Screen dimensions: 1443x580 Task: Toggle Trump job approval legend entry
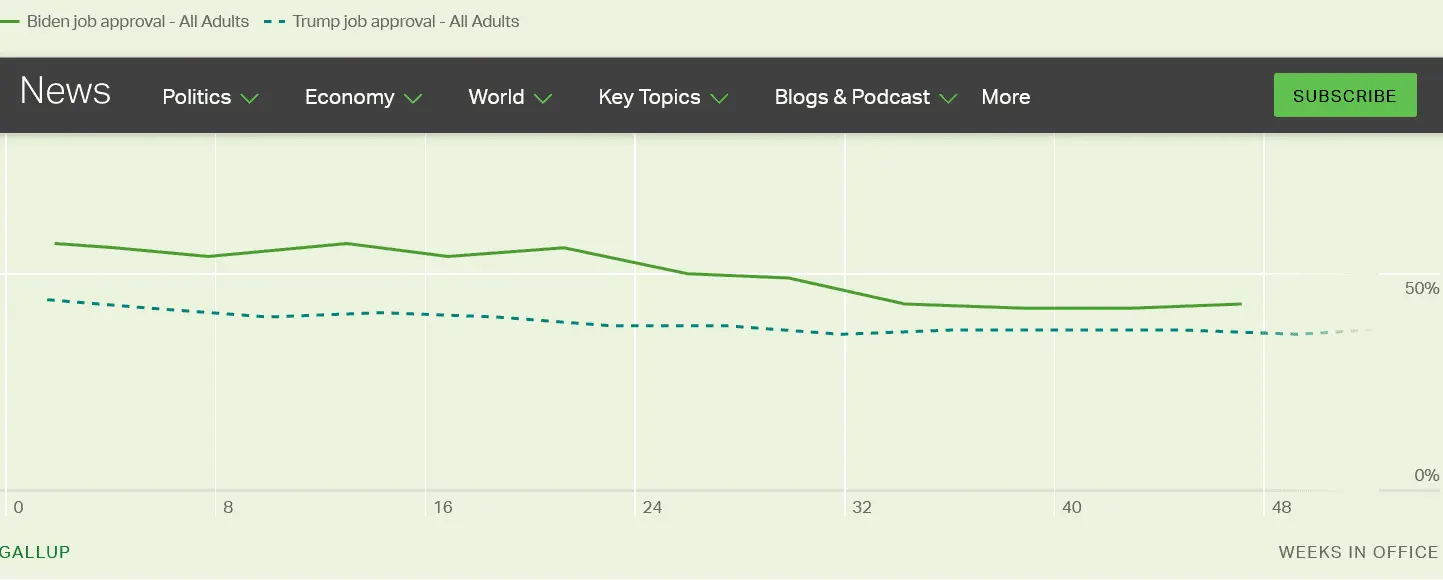click(406, 21)
